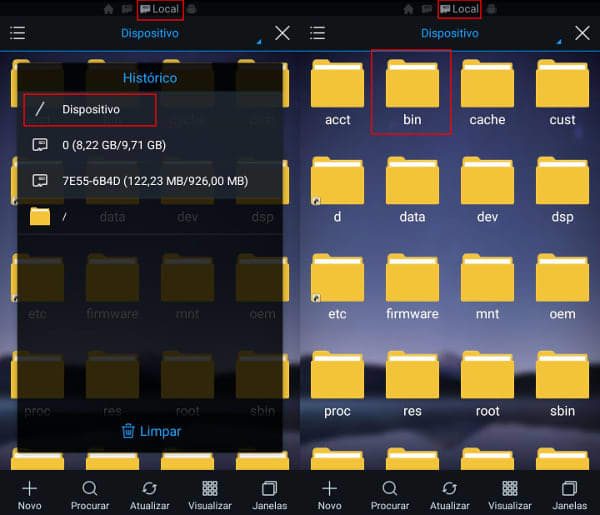
Task: Open the data folder in the right screen
Action: [x=412, y=190]
